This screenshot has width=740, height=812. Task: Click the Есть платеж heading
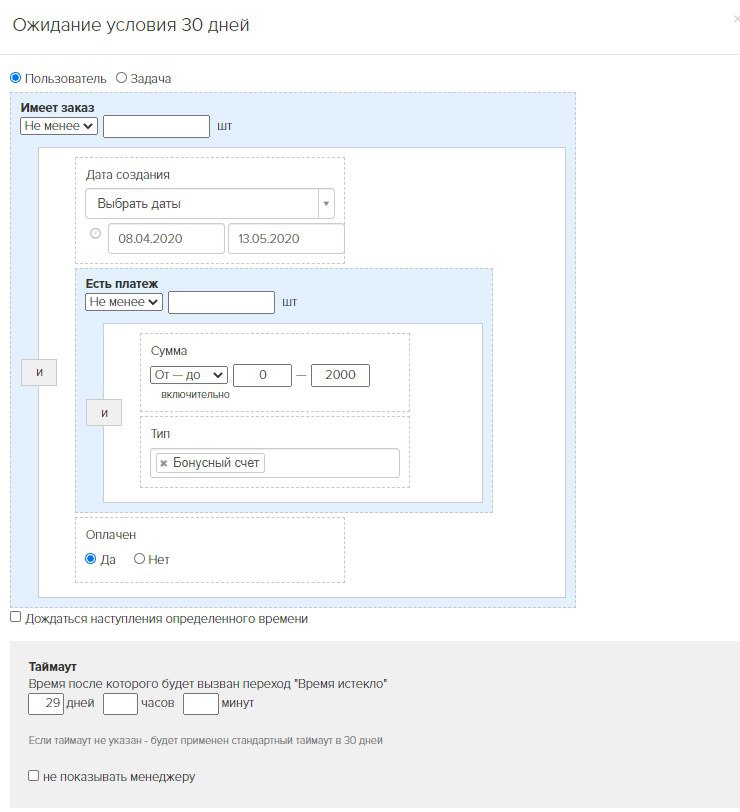(122, 284)
